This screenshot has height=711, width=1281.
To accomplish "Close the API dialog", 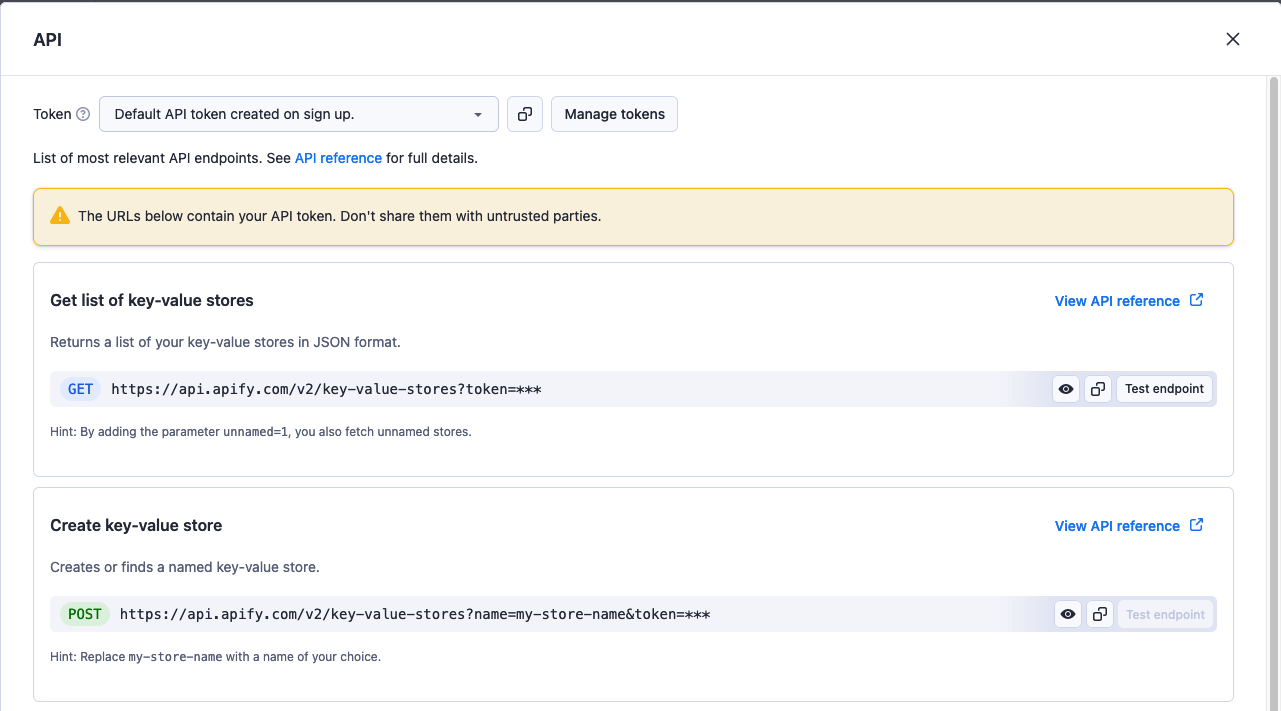I will (1232, 39).
